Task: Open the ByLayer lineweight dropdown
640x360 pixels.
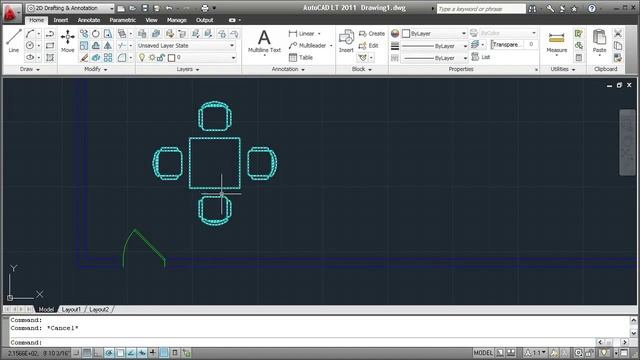Action: (x=434, y=46)
